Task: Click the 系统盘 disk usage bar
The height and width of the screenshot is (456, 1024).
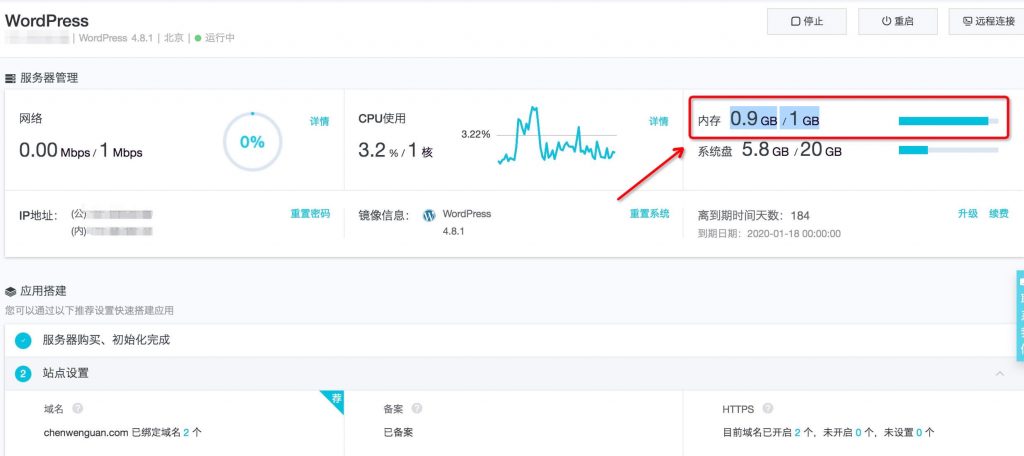Action: [x=948, y=150]
